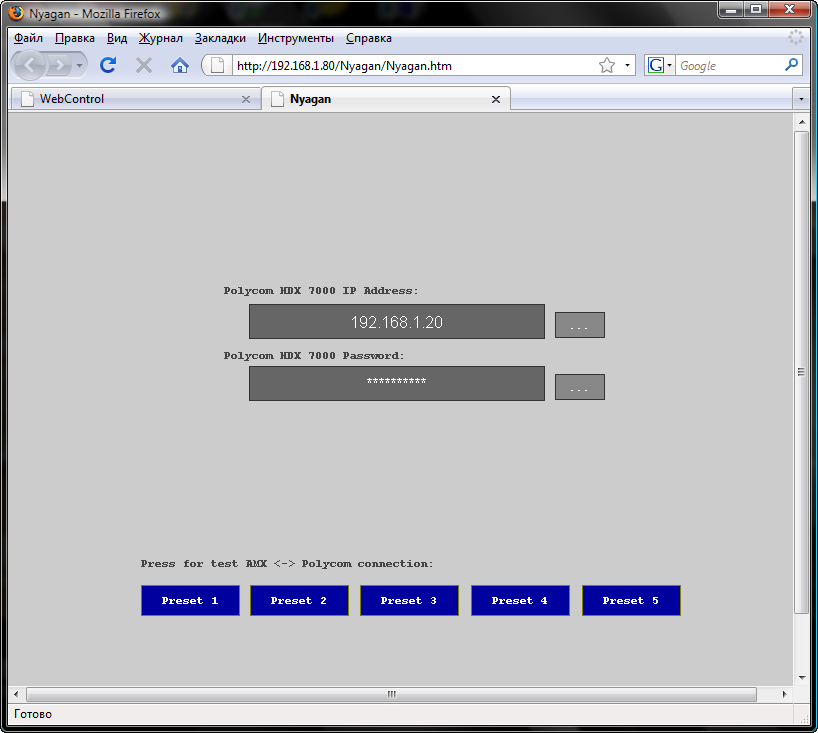818x733 pixels.
Task: Open the Инструменты menu
Action: point(296,38)
